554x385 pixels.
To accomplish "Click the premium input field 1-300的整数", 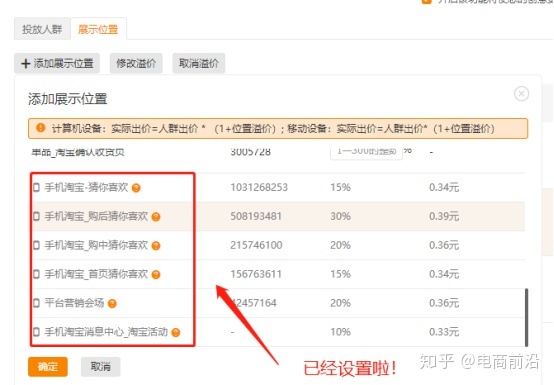I will tap(366, 153).
